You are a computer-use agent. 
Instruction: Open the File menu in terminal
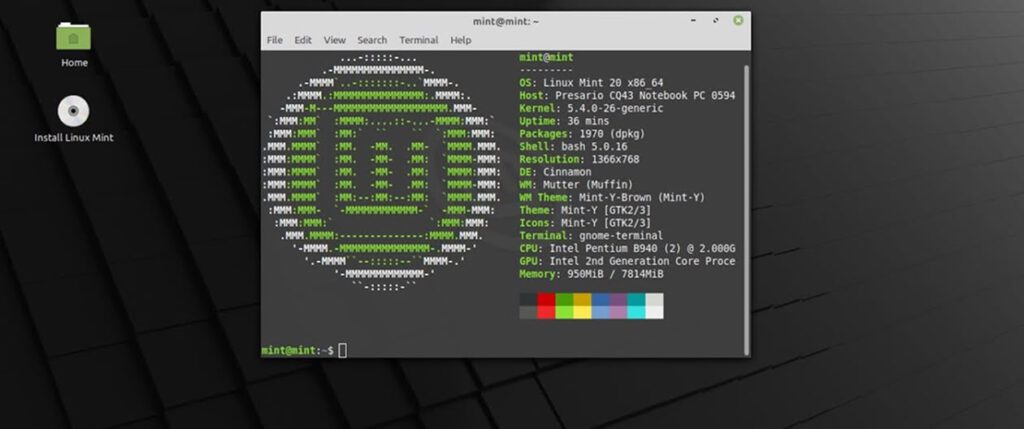275,40
